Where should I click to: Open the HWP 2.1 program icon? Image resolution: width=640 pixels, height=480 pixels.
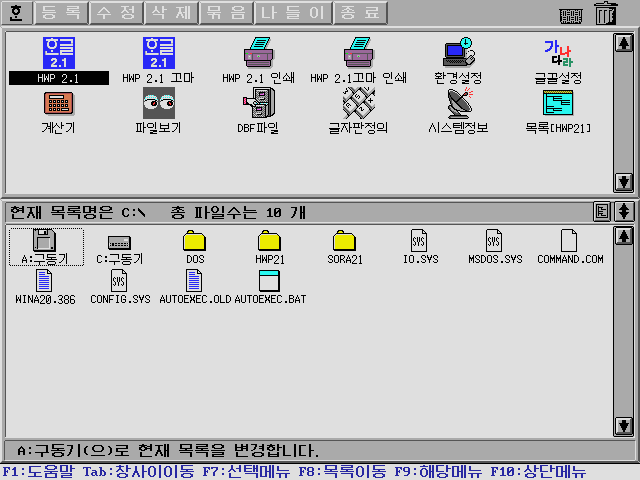[x=59, y=53]
